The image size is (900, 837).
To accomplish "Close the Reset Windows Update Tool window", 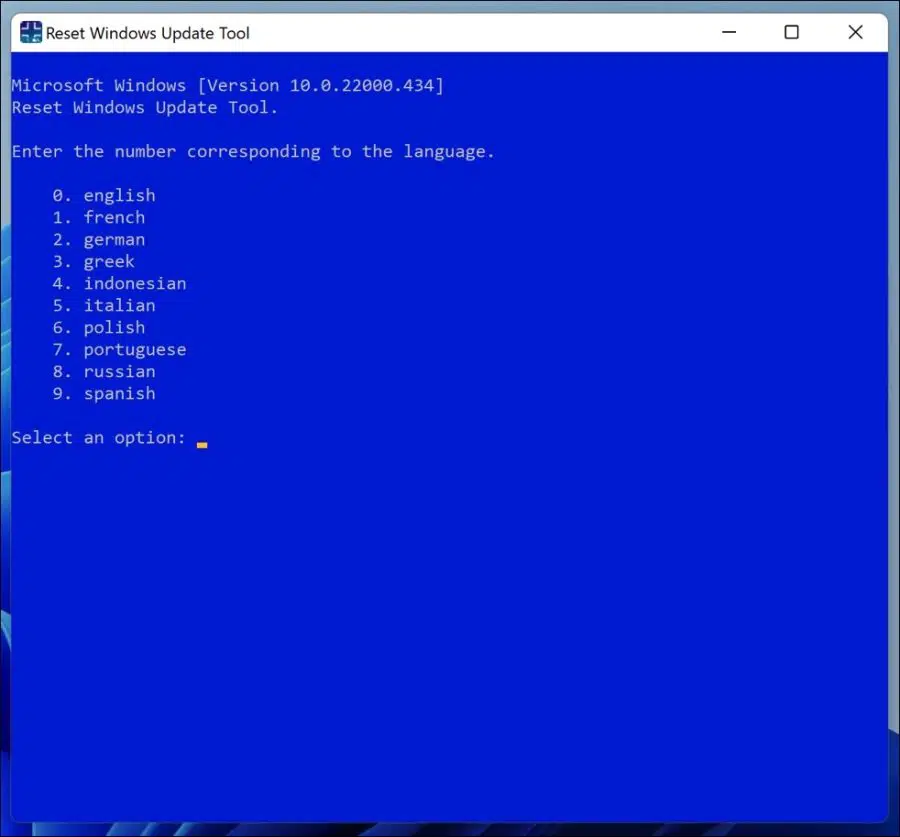I will tap(855, 32).
